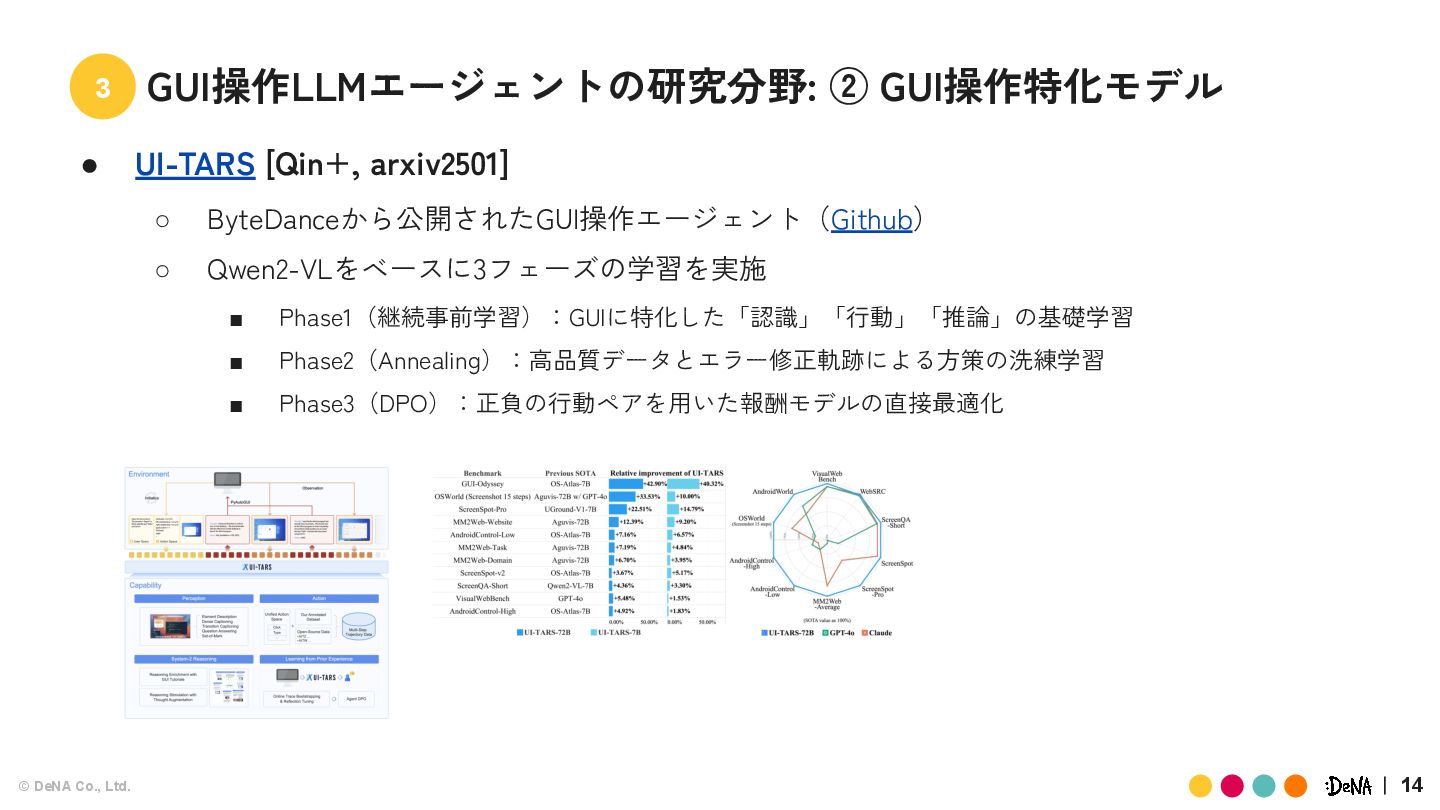Click the 'Phase2（Annealing）' bullet line

(691, 361)
